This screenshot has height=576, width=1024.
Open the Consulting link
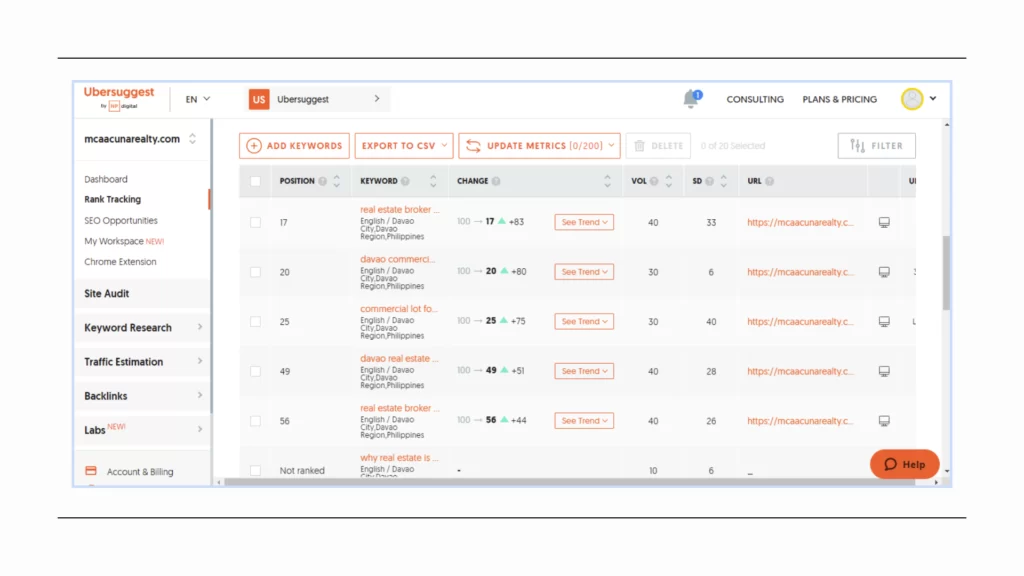coord(755,99)
